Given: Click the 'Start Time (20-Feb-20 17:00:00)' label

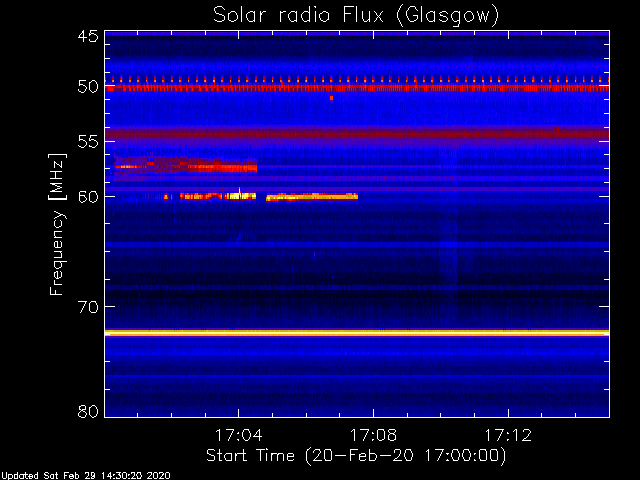Looking at the screenshot, I should coord(356,456).
